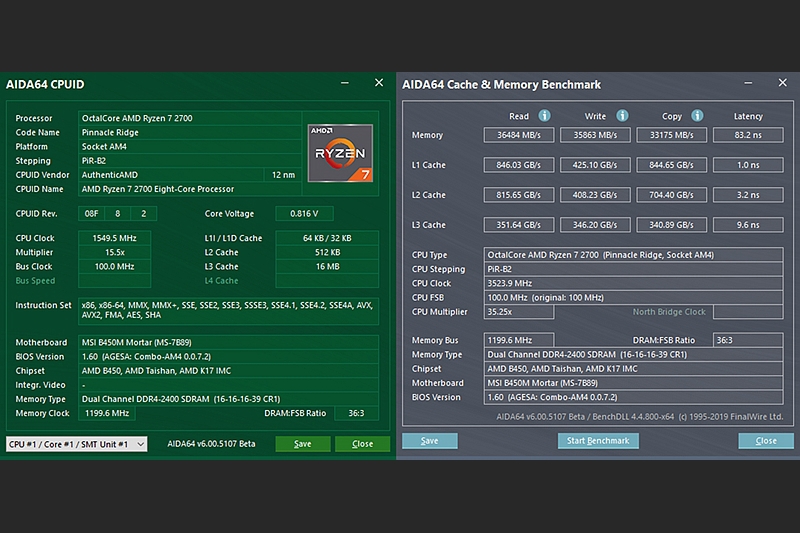Select L1 Cache latency 1.0 ns
This screenshot has width=800, height=533.
(x=748, y=165)
